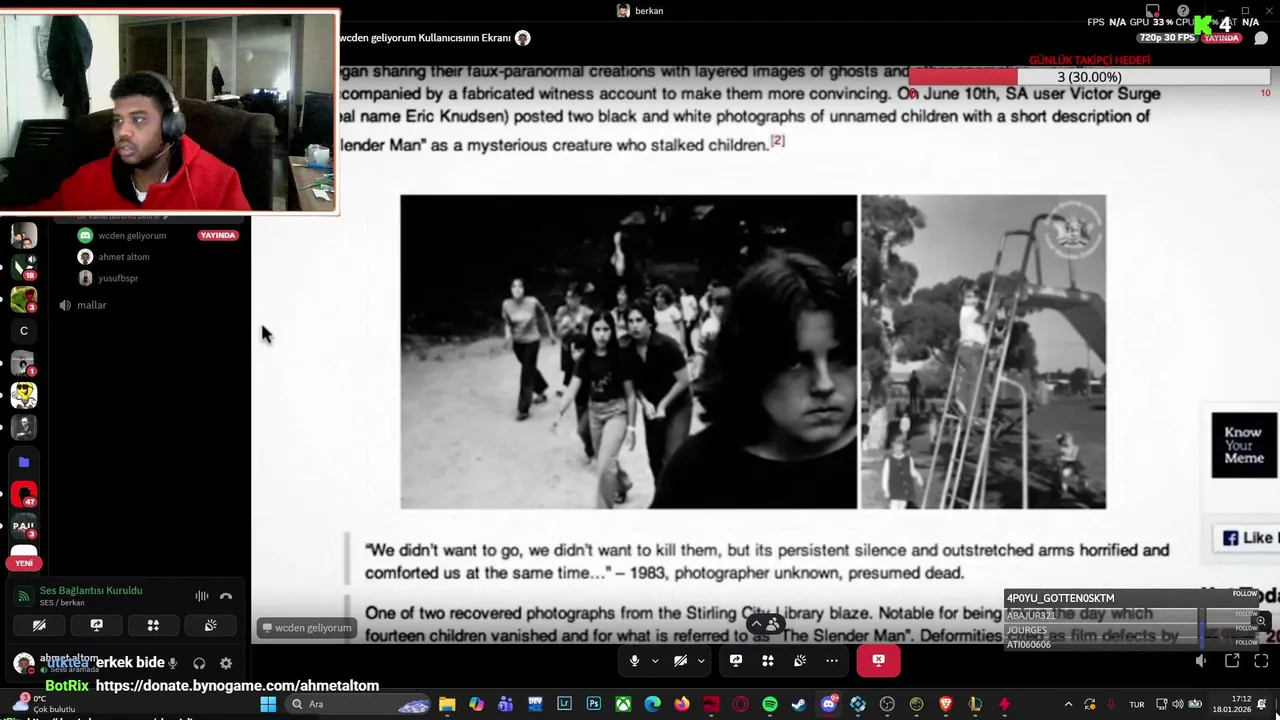The height and width of the screenshot is (720, 1280).
Task: Open Brave browser from taskbar
Action: (945, 704)
